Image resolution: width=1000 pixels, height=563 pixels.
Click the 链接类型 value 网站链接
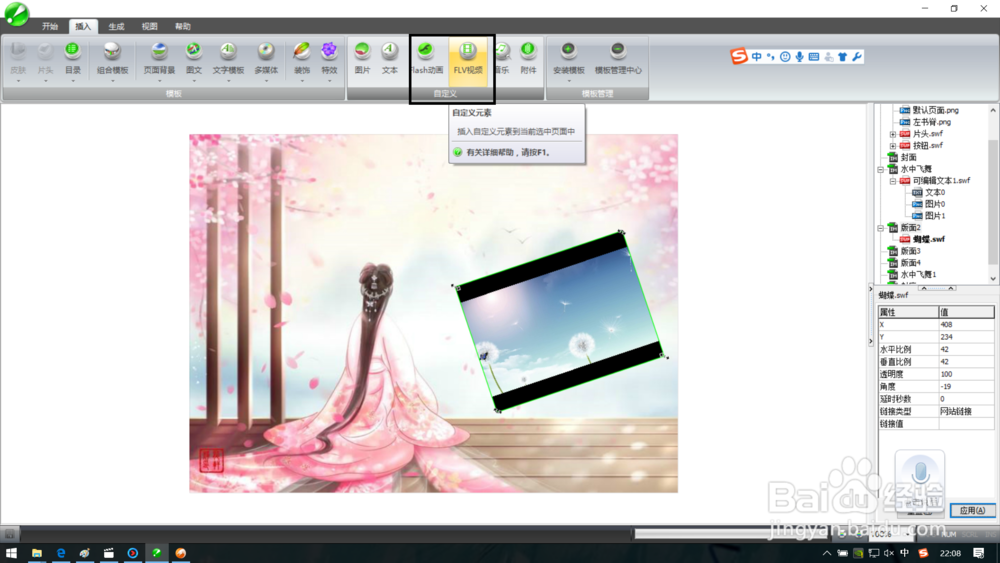(x=966, y=411)
